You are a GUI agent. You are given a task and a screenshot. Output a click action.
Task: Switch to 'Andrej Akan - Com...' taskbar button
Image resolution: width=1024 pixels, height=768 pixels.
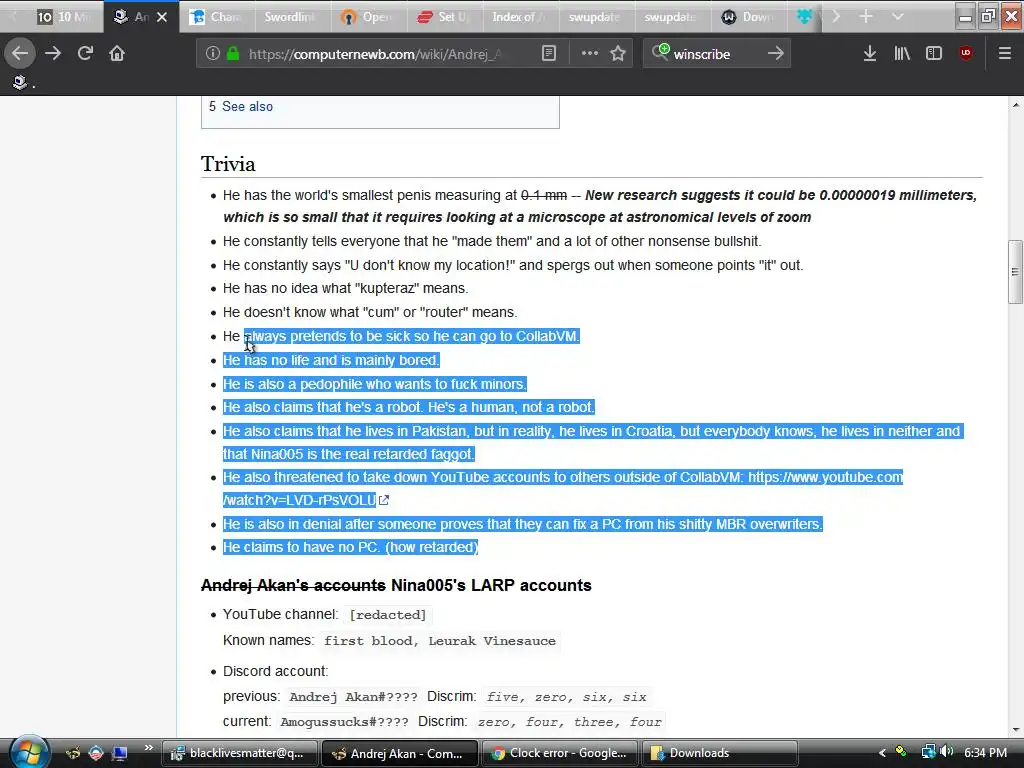coord(400,753)
